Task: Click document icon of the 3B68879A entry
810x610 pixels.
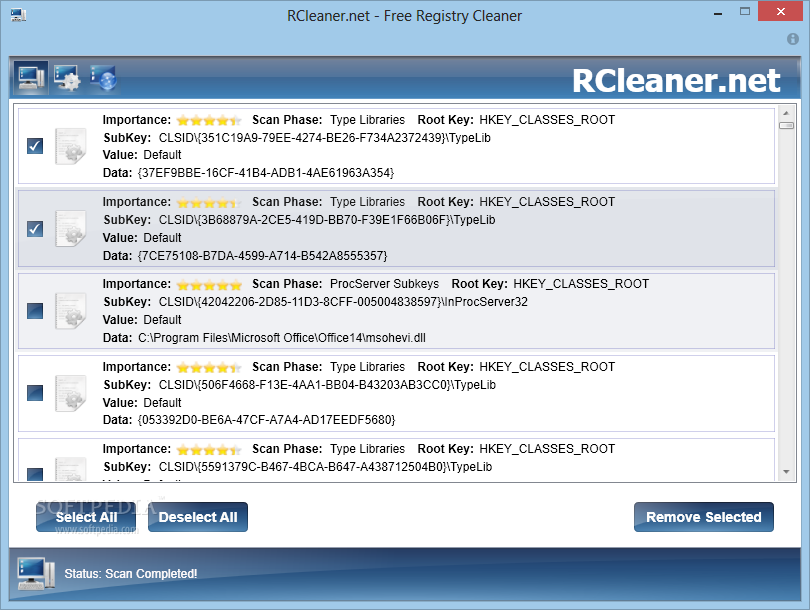Action: tap(70, 229)
